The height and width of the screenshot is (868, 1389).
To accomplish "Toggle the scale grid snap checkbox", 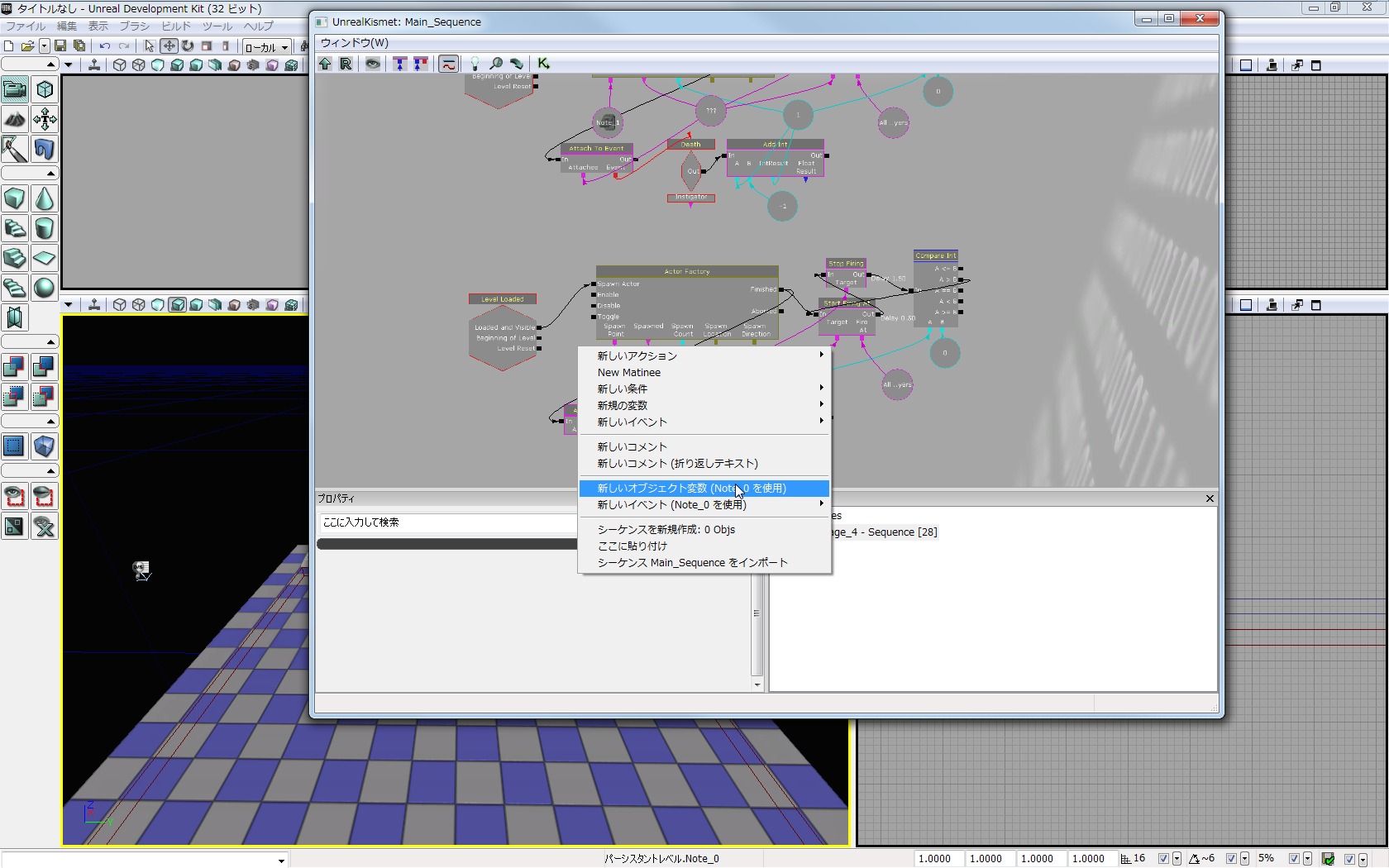I will [x=1294, y=859].
